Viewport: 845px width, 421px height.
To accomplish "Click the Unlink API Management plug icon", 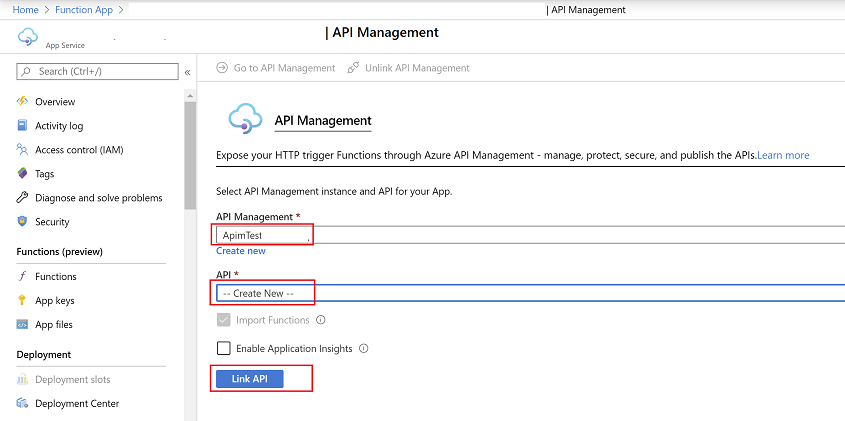I will pyautogui.click(x=354, y=68).
